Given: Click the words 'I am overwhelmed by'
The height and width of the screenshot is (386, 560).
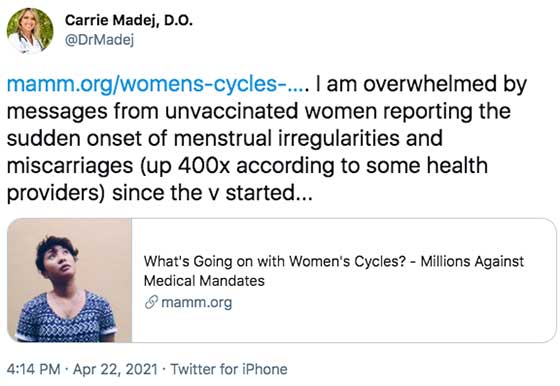Looking at the screenshot, I should point(421,84).
